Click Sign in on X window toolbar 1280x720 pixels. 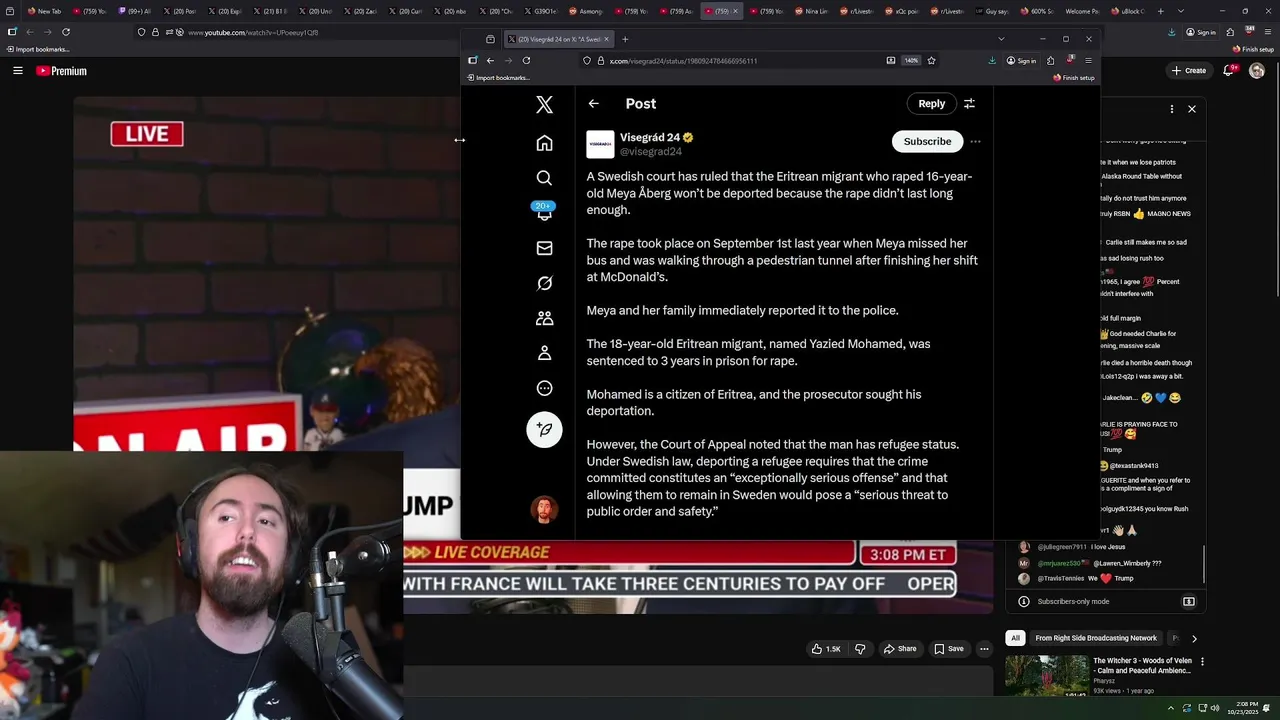pyautogui.click(x=1021, y=61)
